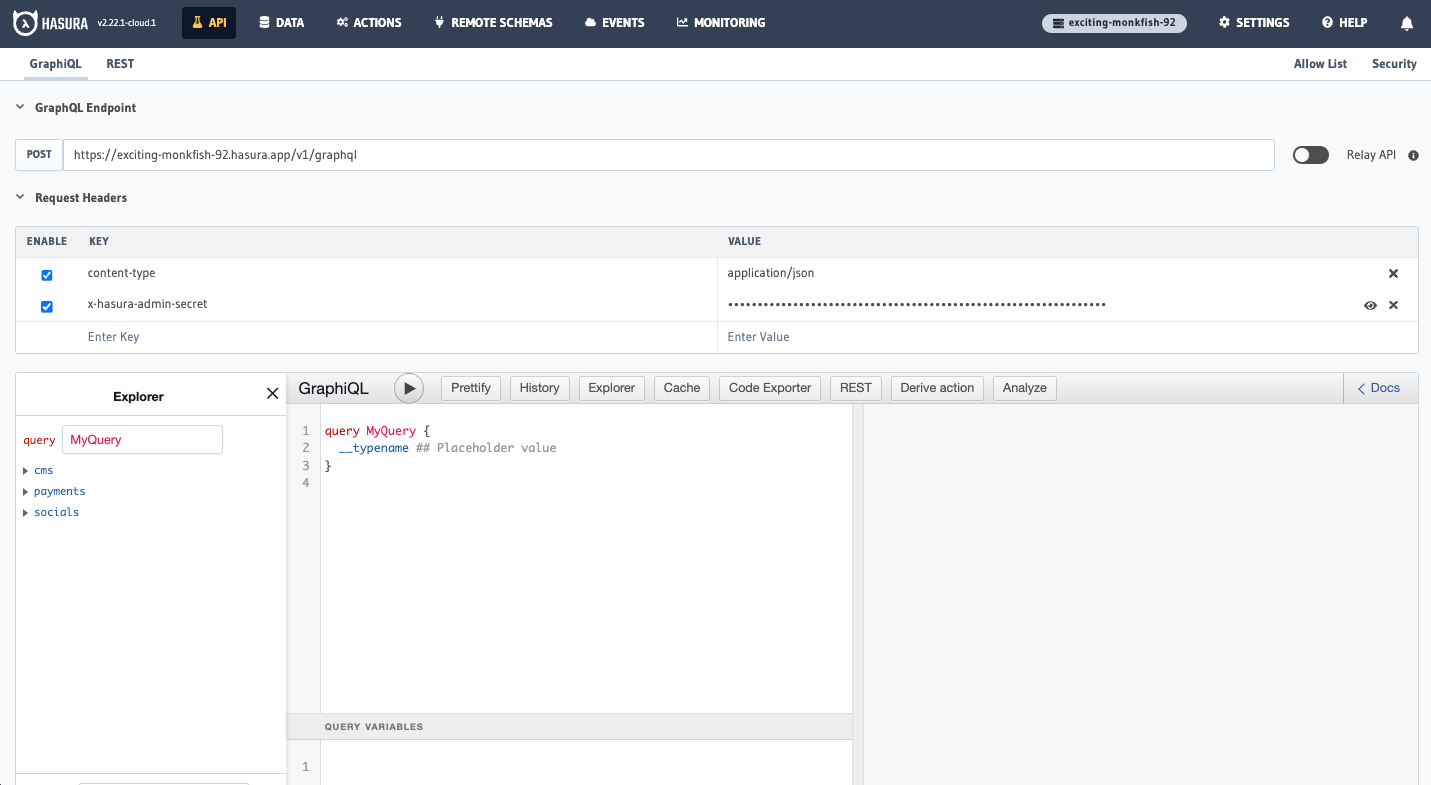Switch to the REST tab
Image resolution: width=1431 pixels, height=785 pixels.
click(x=120, y=63)
